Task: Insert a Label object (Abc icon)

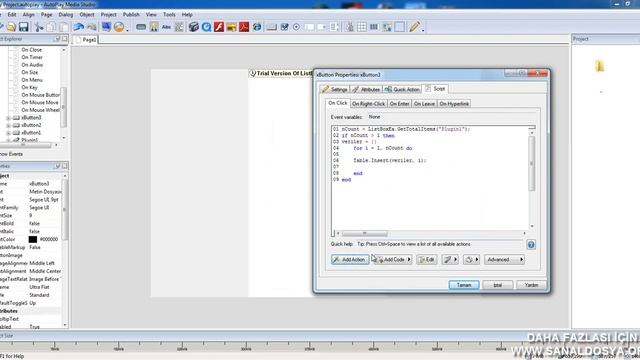Action: click(166, 27)
